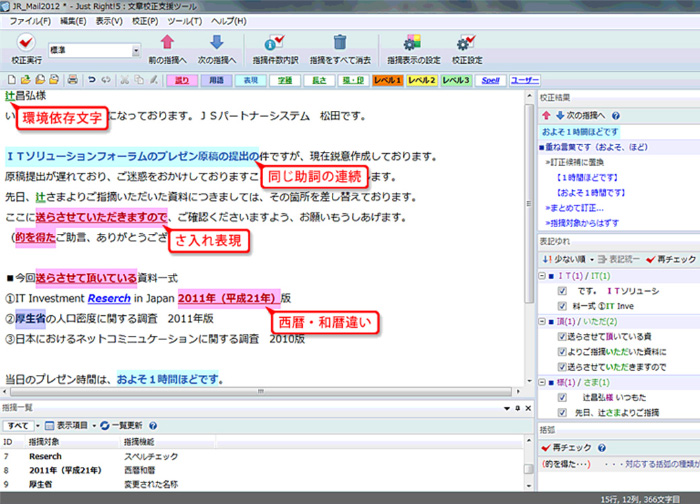Open the すべて filter dropdown
Image resolution: width=700 pixels, height=504 pixels.
(x=38, y=426)
